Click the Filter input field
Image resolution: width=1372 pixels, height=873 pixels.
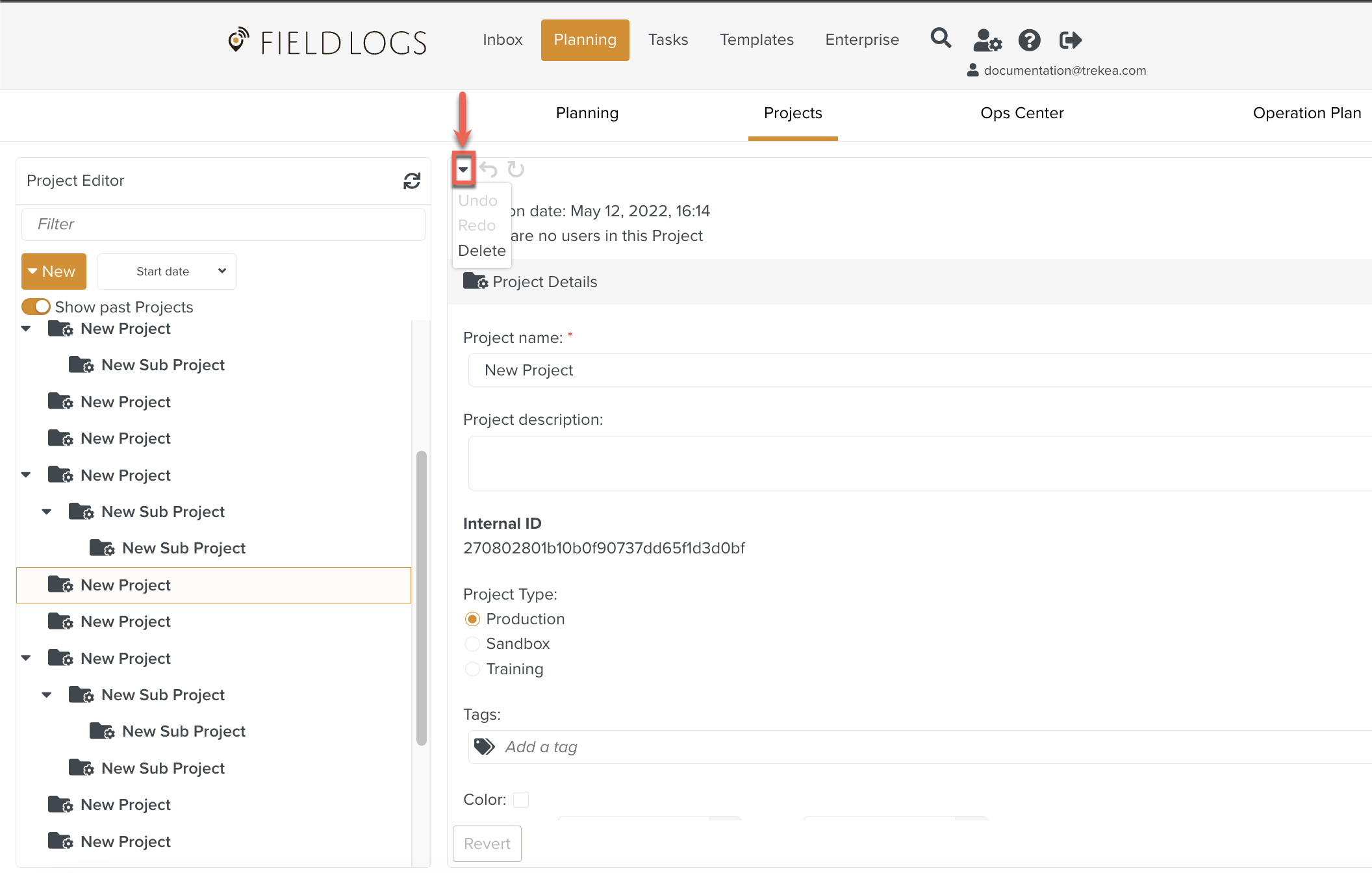point(223,224)
